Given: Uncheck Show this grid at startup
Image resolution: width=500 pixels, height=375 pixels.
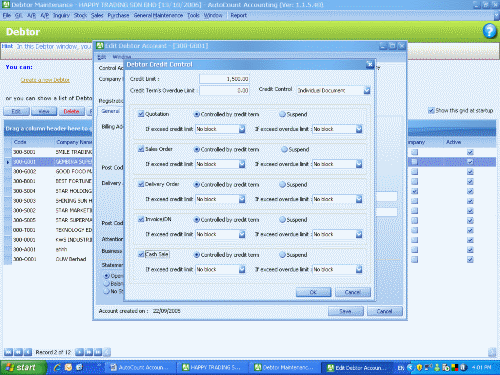Looking at the screenshot, I should point(431,110).
